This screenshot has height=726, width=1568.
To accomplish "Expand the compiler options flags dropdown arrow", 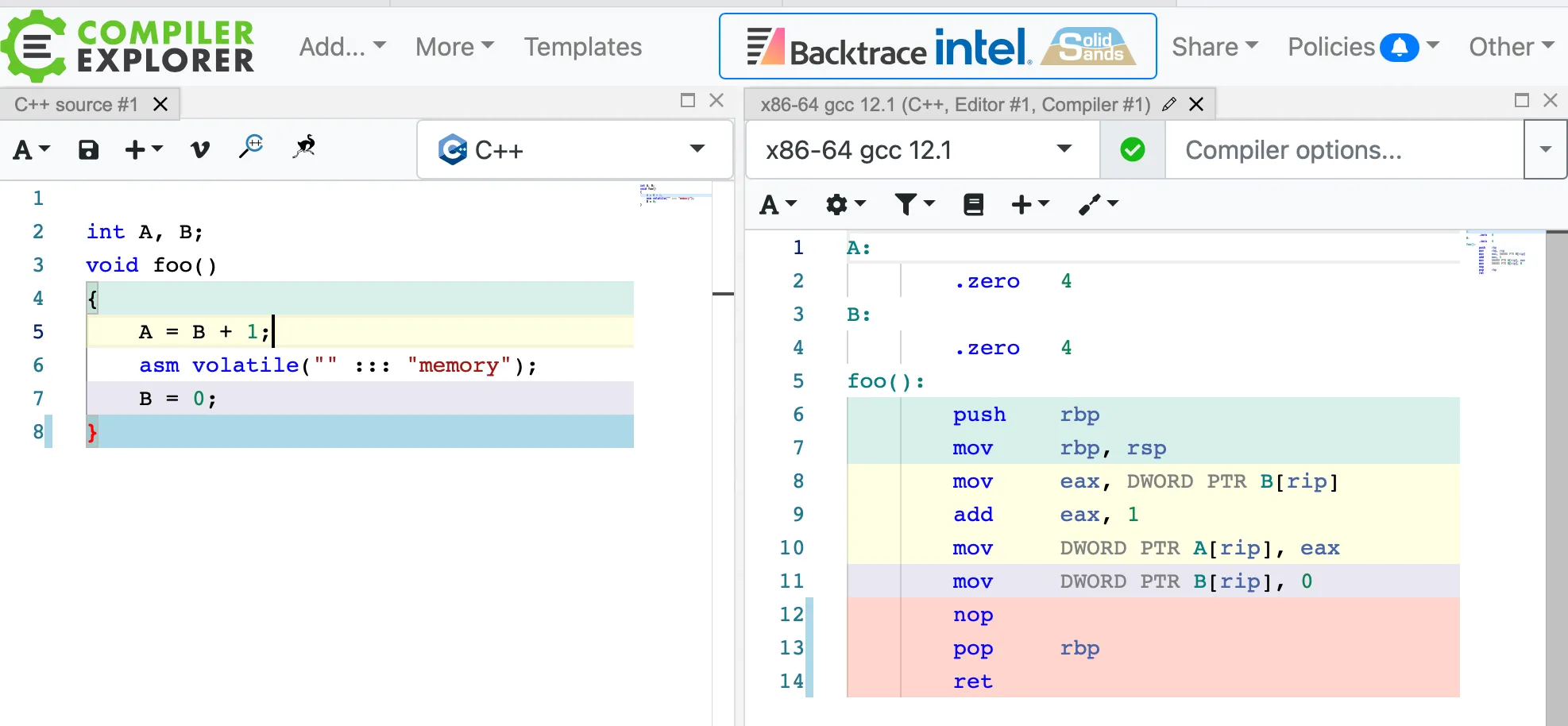I will point(1545,149).
